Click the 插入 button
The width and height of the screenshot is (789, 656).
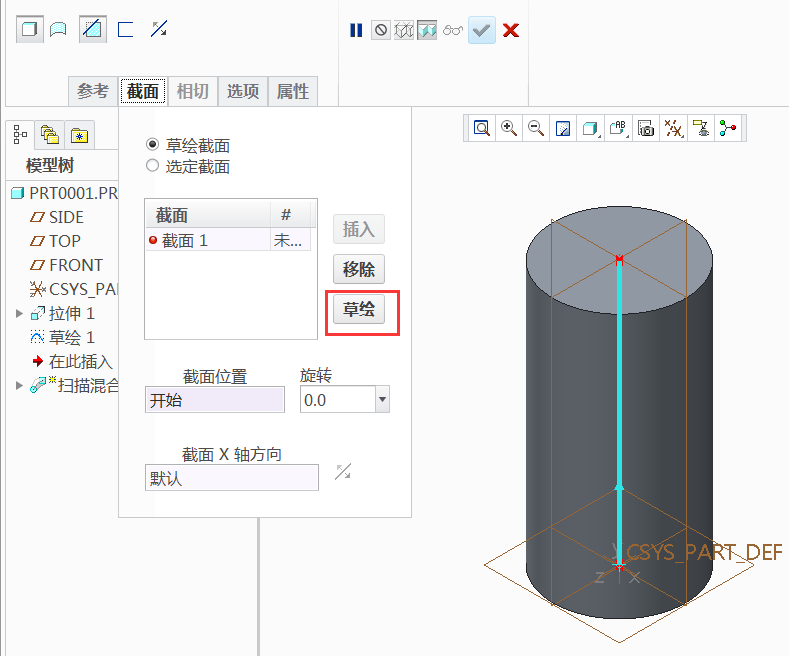coord(359,229)
